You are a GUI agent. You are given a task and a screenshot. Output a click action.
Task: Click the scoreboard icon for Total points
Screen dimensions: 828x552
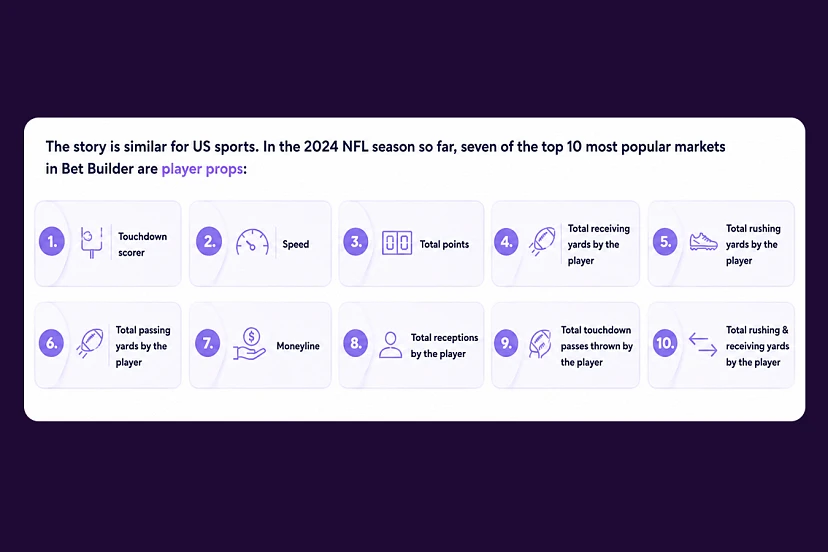(397, 243)
